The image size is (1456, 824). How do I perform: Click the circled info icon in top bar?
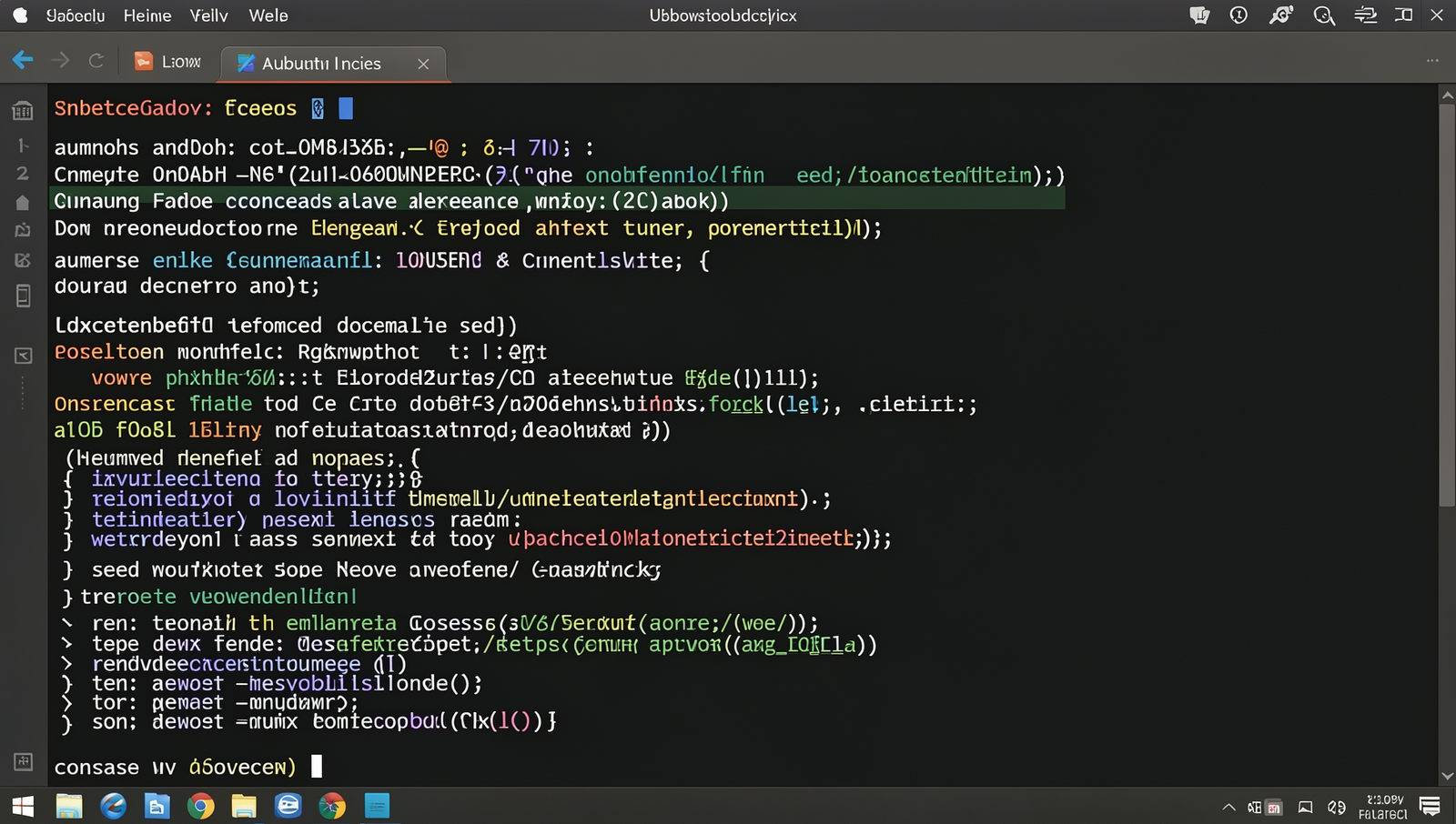[x=1239, y=15]
